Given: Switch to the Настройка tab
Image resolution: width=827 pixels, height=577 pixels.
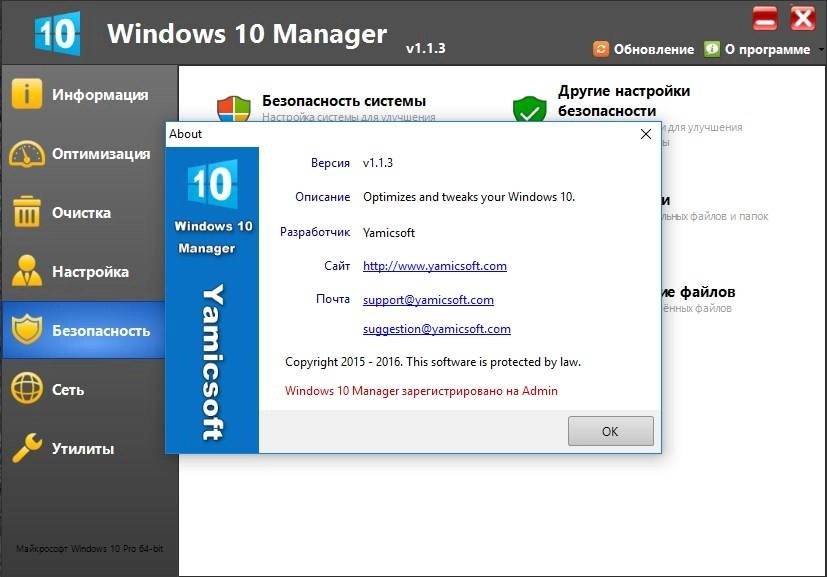Looking at the screenshot, I should coord(90,272).
